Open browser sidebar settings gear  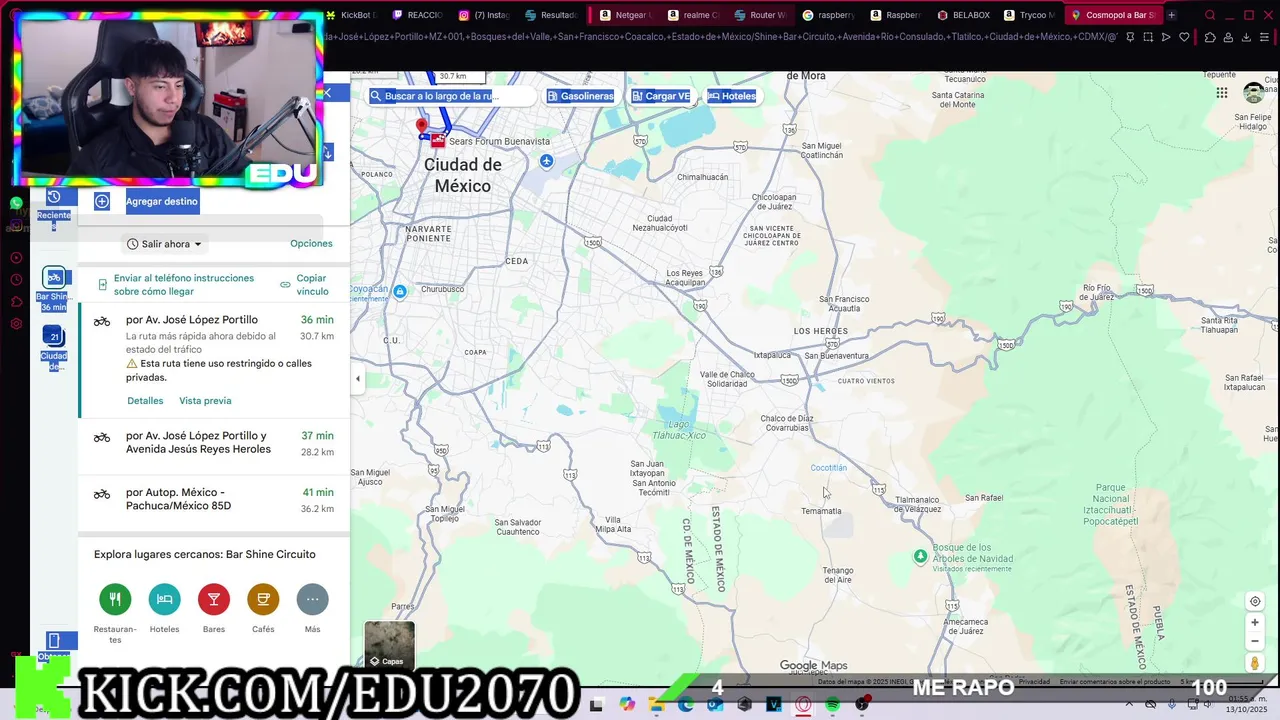(16, 324)
